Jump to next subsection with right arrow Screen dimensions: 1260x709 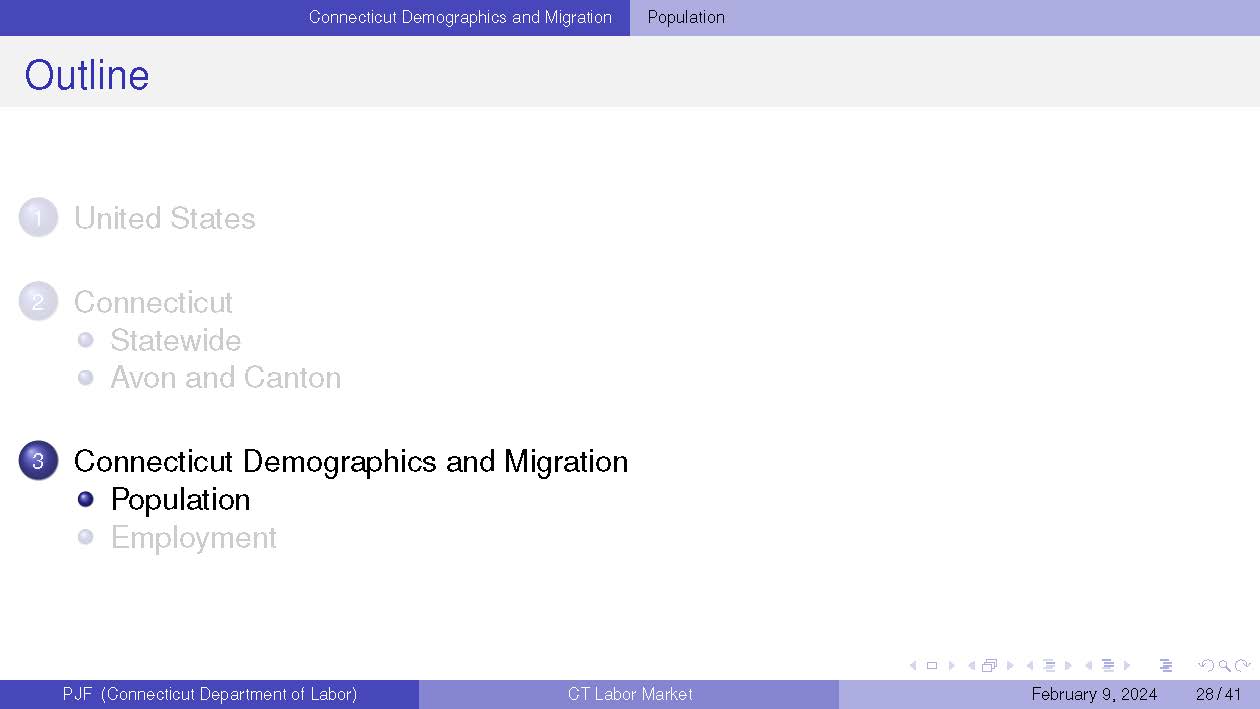pyautogui.click(x=1068, y=666)
